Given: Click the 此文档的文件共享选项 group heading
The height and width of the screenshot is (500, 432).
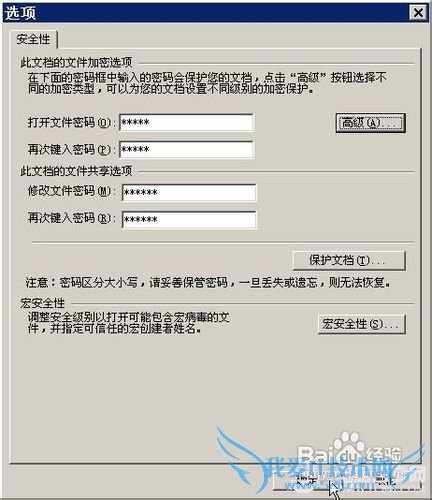Looking at the screenshot, I should pyautogui.click(x=76, y=171).
